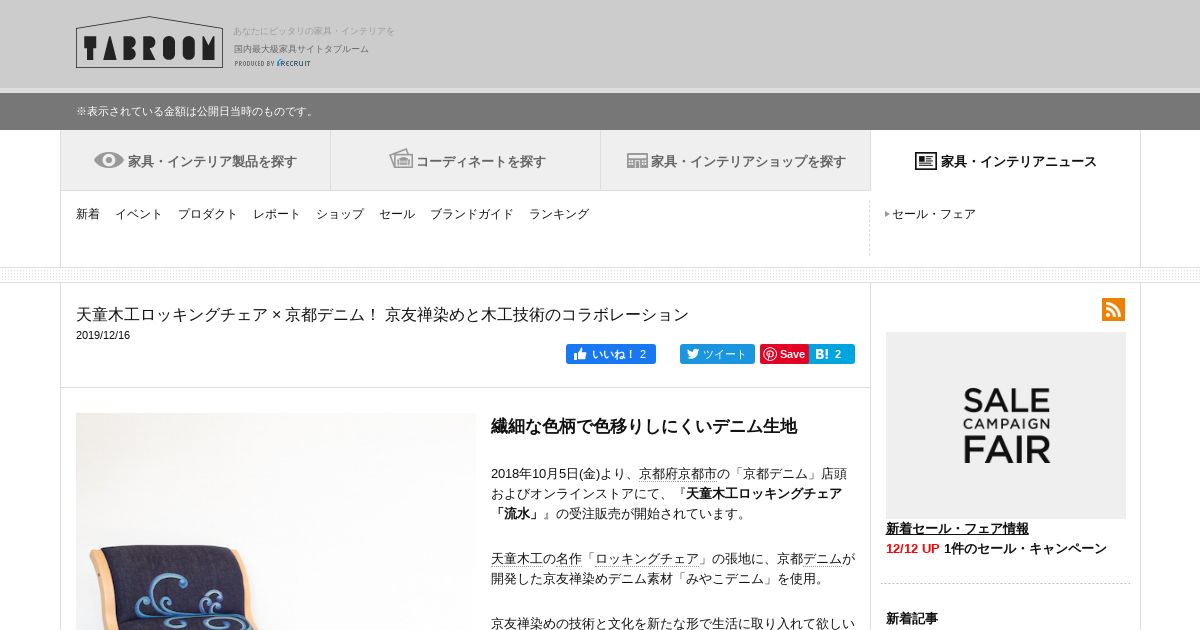This screenshot has width=1200, height=630.
Task: Open 新着セール・フェア情報 link
Action: tap(957, 528)
